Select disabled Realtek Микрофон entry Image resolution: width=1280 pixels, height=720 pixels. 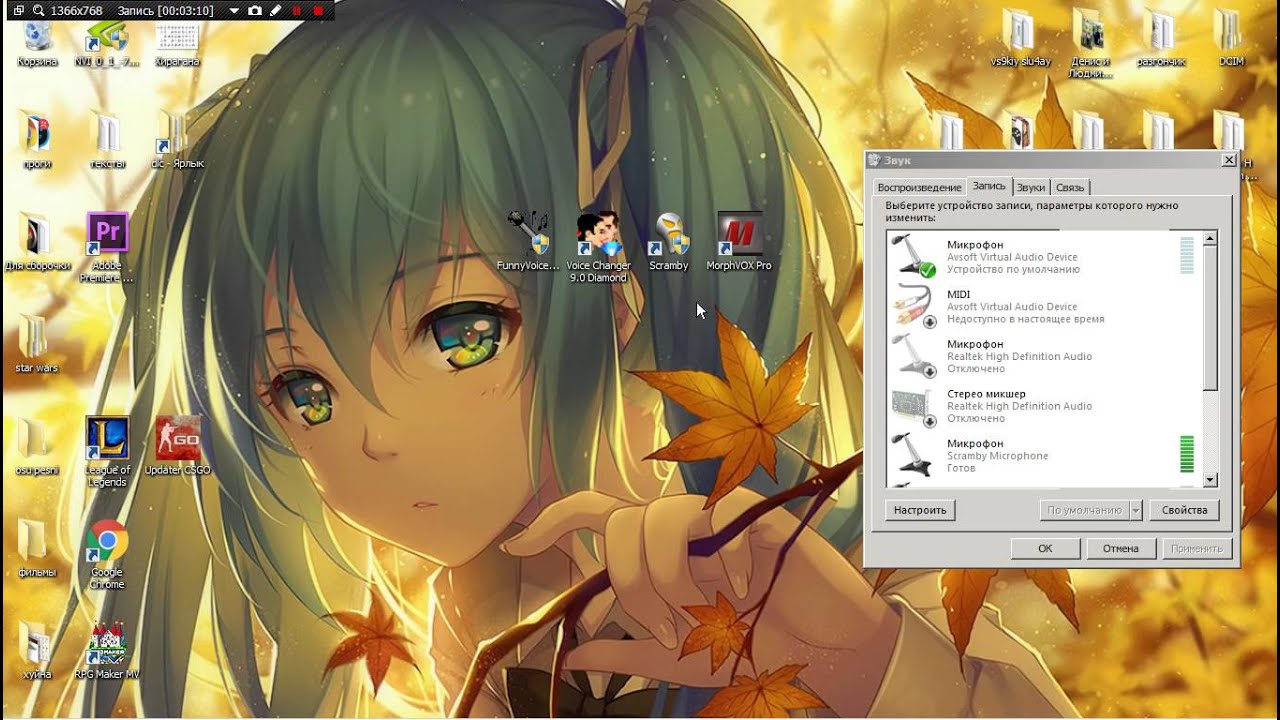(x=1044, y=356)
